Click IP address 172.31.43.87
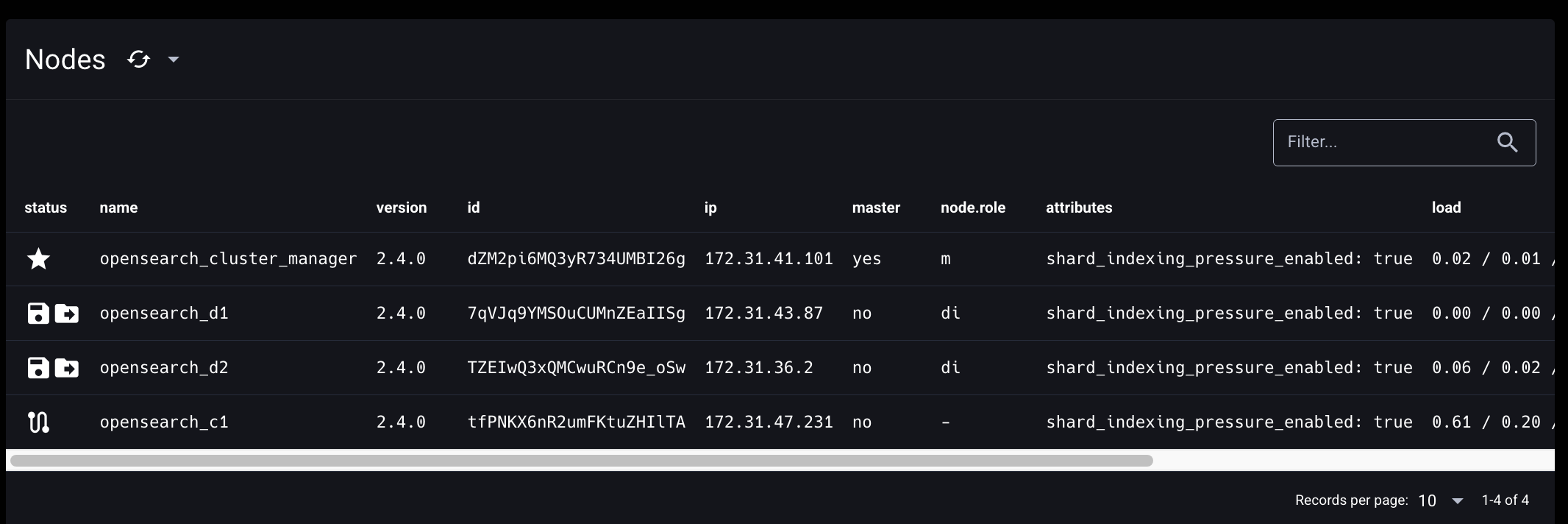 coord(763,314)
